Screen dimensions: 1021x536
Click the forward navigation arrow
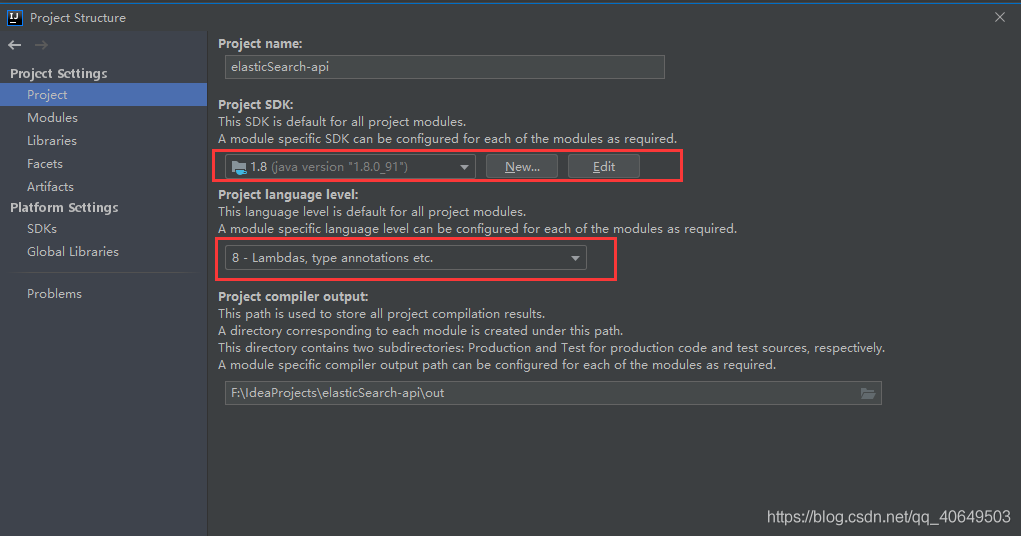click(41, 45)
